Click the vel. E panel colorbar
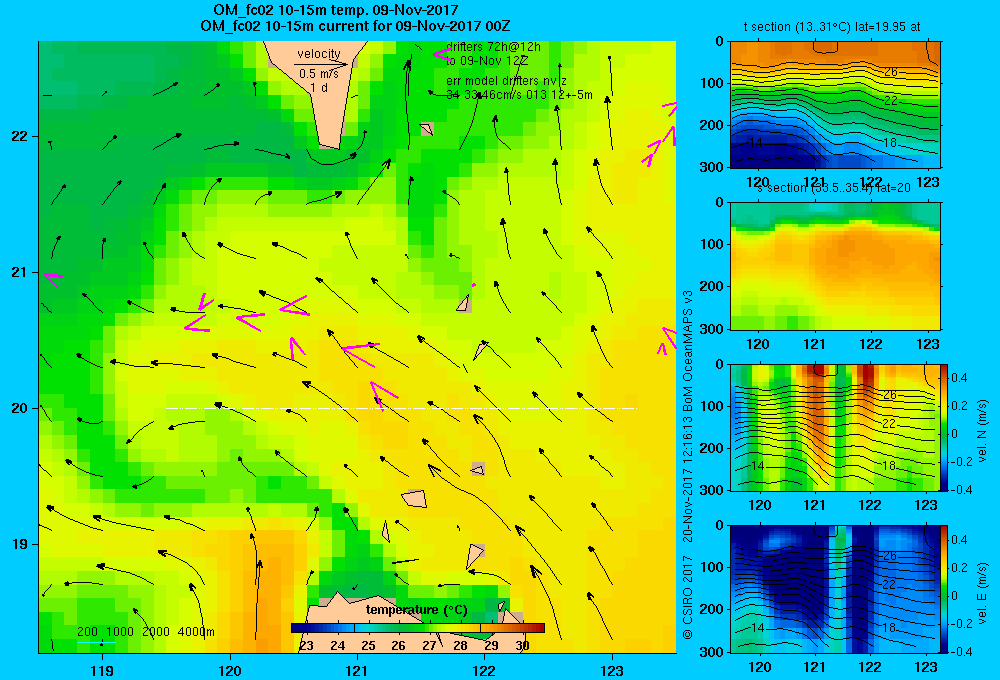The image size is (1000, 680). (944, 589)
